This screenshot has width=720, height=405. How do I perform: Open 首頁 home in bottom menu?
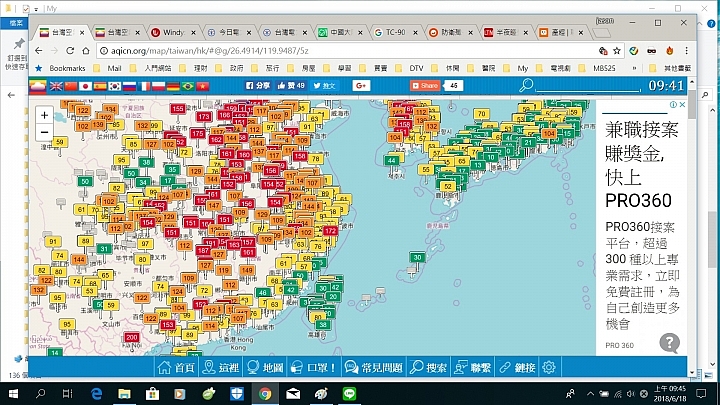(176, 367)
